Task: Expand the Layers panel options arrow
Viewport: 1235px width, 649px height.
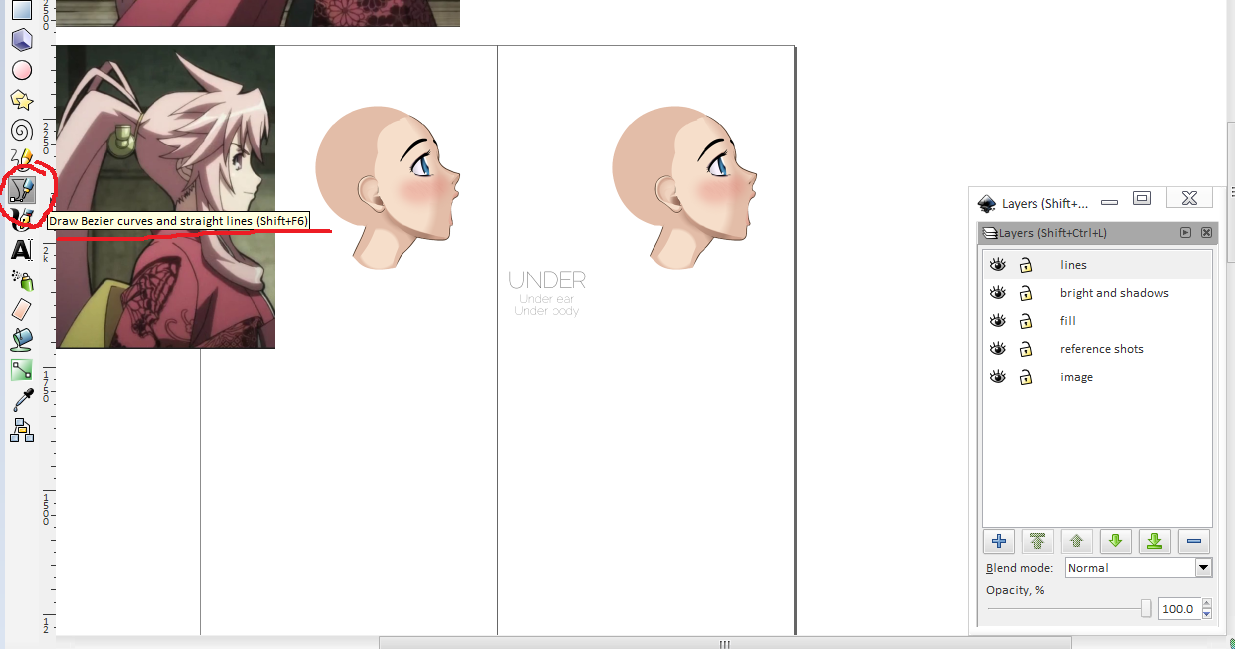Action: (x=1185, y=233)
